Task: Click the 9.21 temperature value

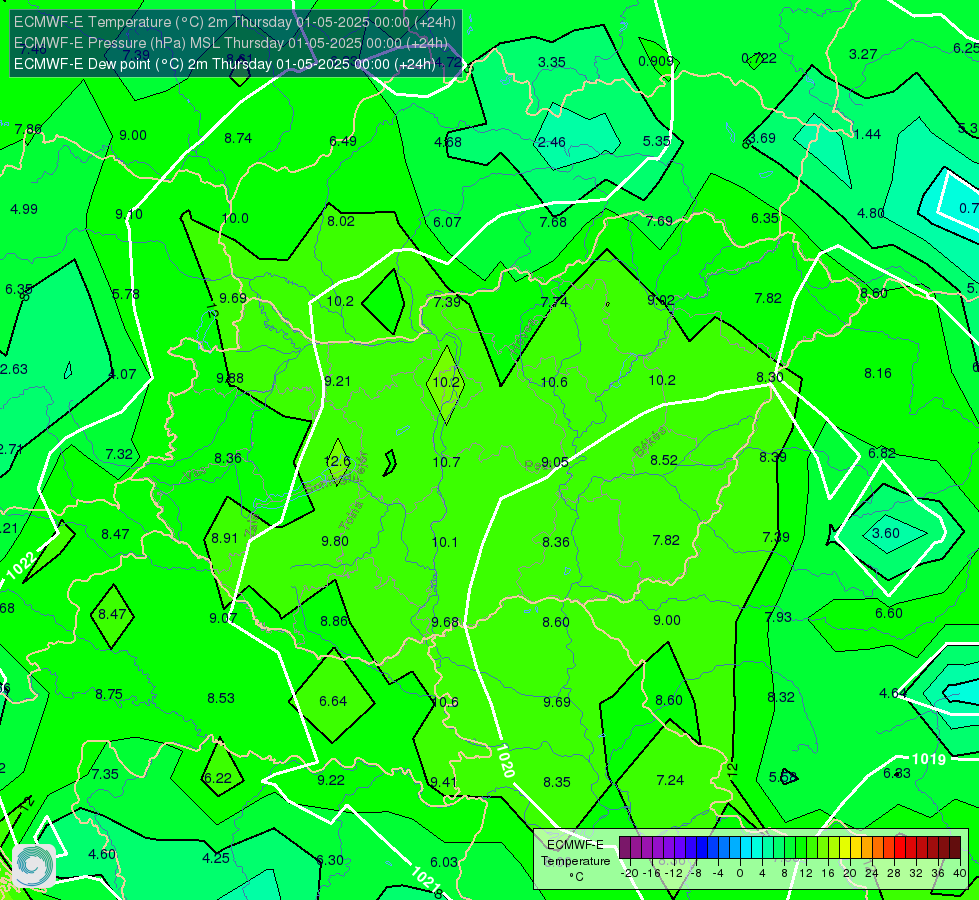Action: coord(337,382)
